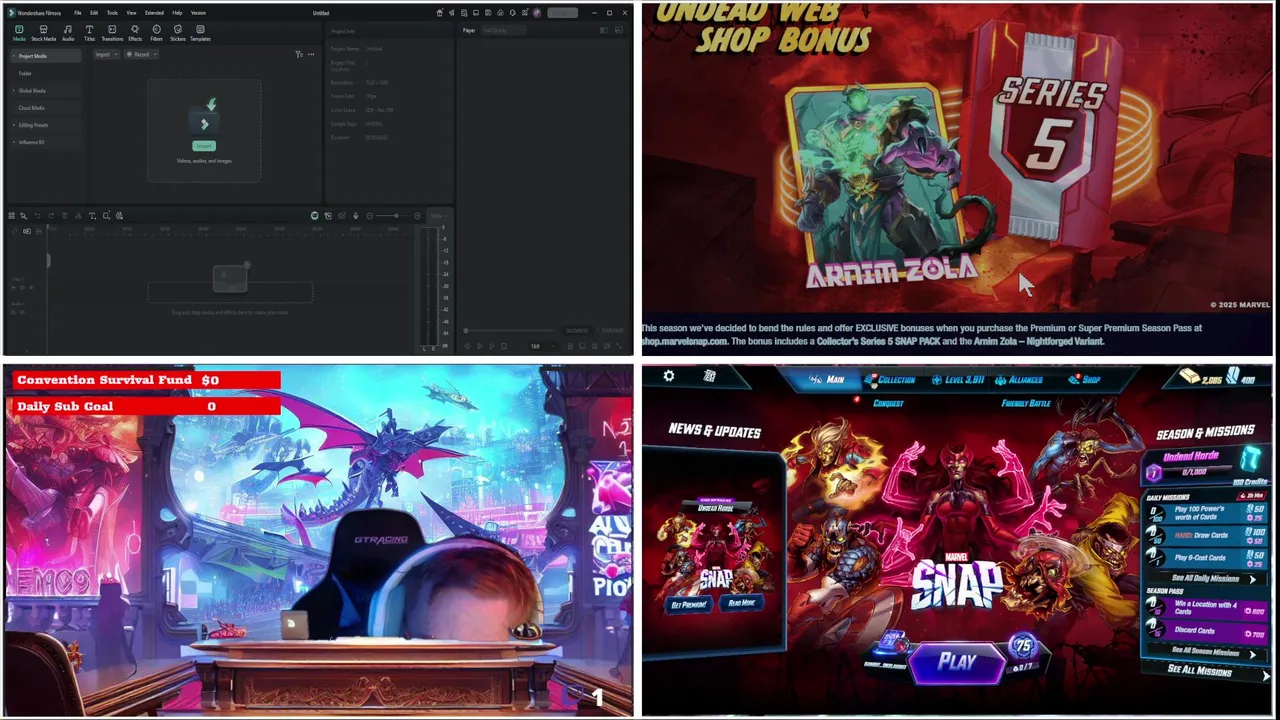The image size is (1280, 720).
Task: Open Conquest mode in Marvel Snap
Action: 888,403
